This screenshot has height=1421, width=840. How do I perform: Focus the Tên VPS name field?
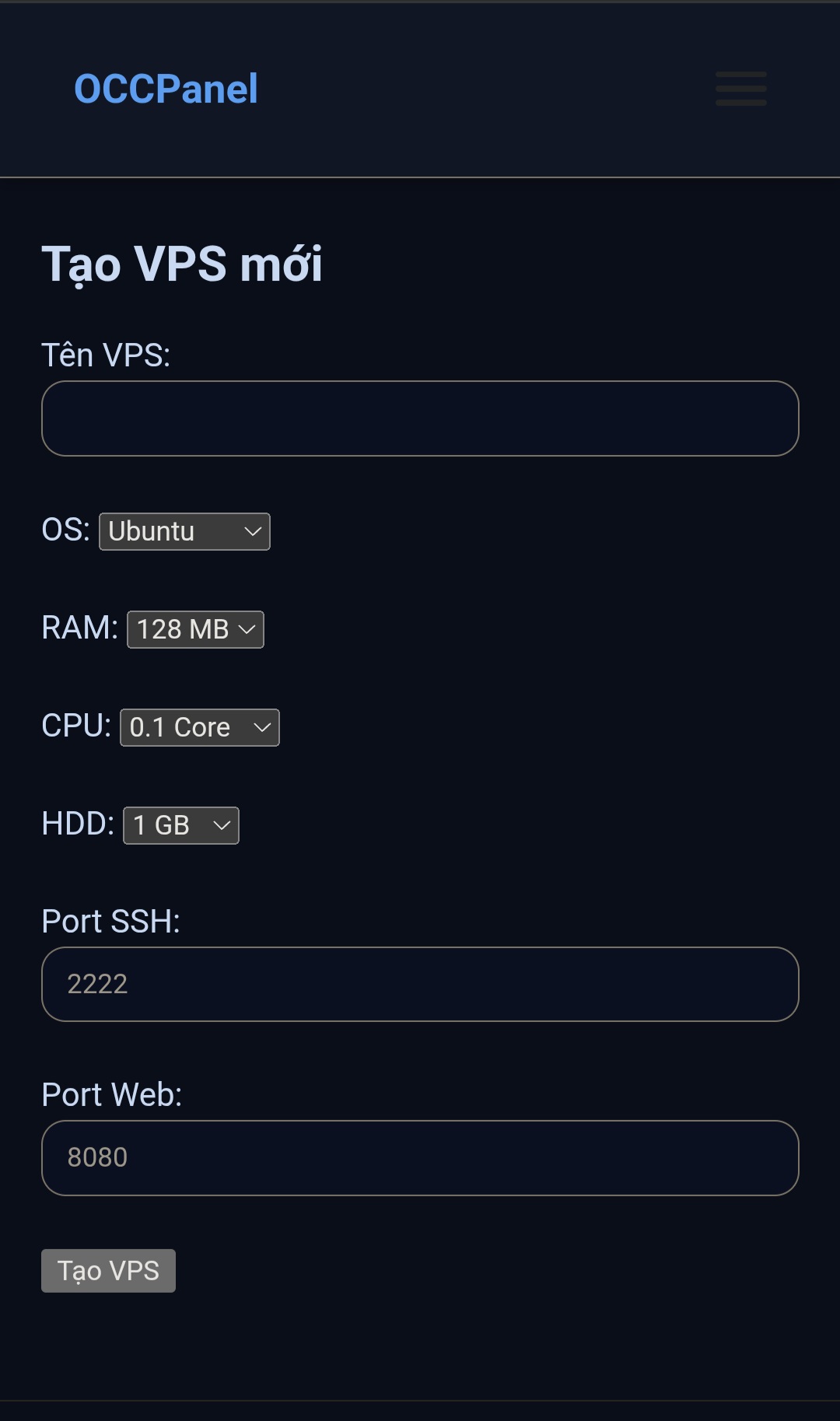[420, 418]
